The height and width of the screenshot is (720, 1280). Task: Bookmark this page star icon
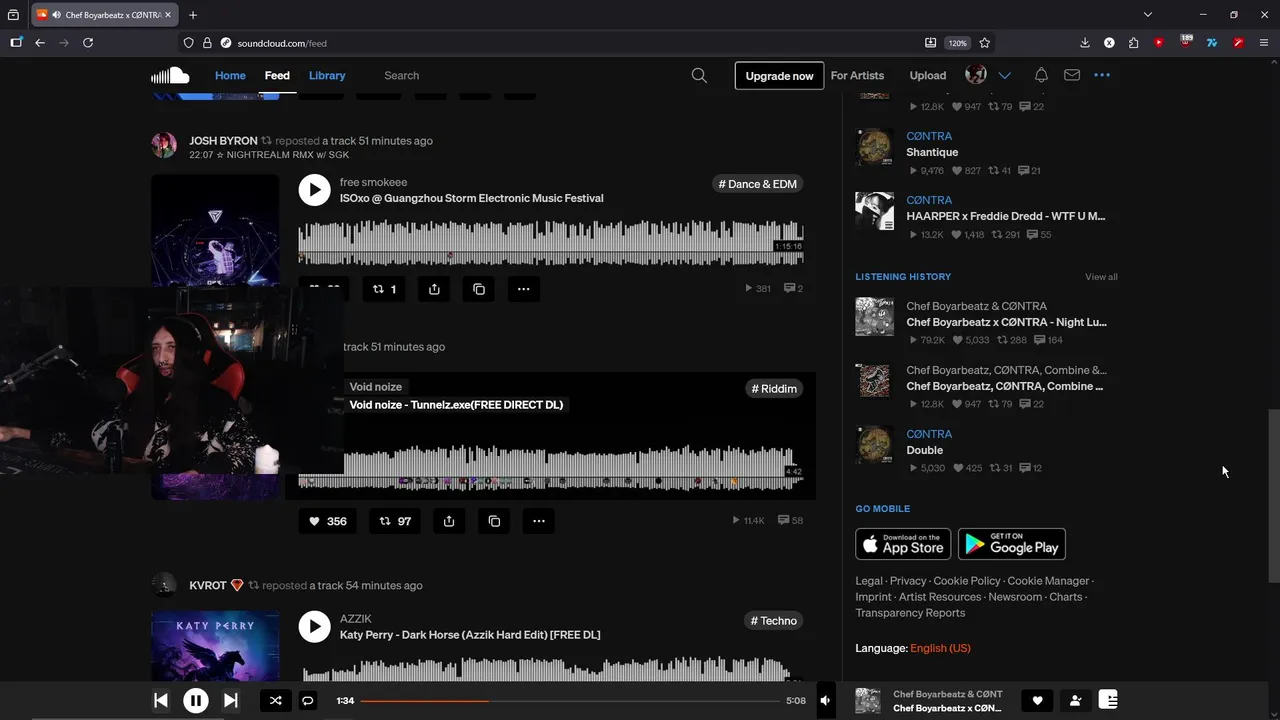pyautogui.click(x=985, y=43)
